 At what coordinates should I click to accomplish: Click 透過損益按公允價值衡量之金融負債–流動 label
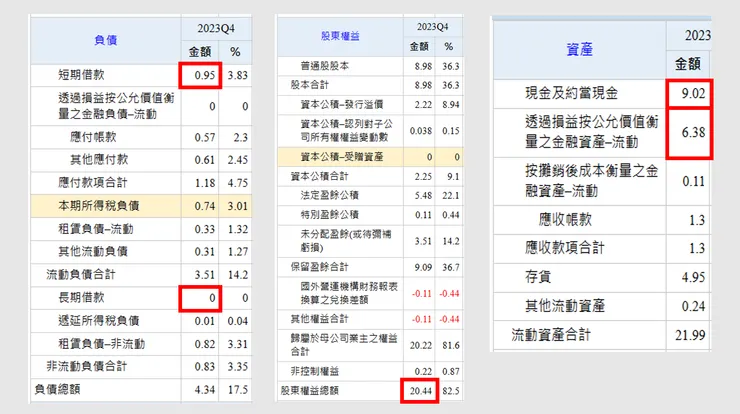(x=116, y=106)
